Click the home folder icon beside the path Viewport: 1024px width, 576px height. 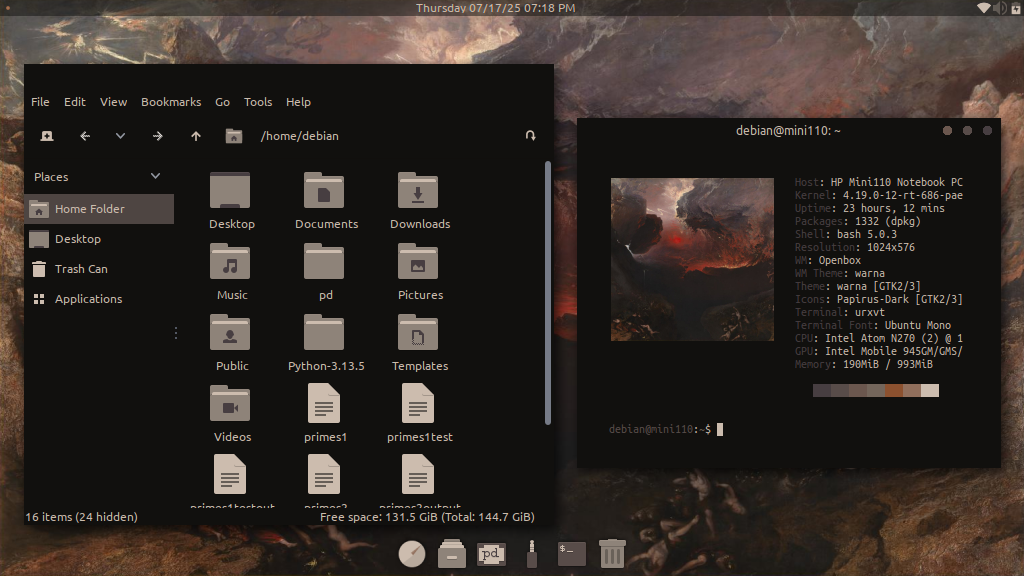tap(234, 136)
